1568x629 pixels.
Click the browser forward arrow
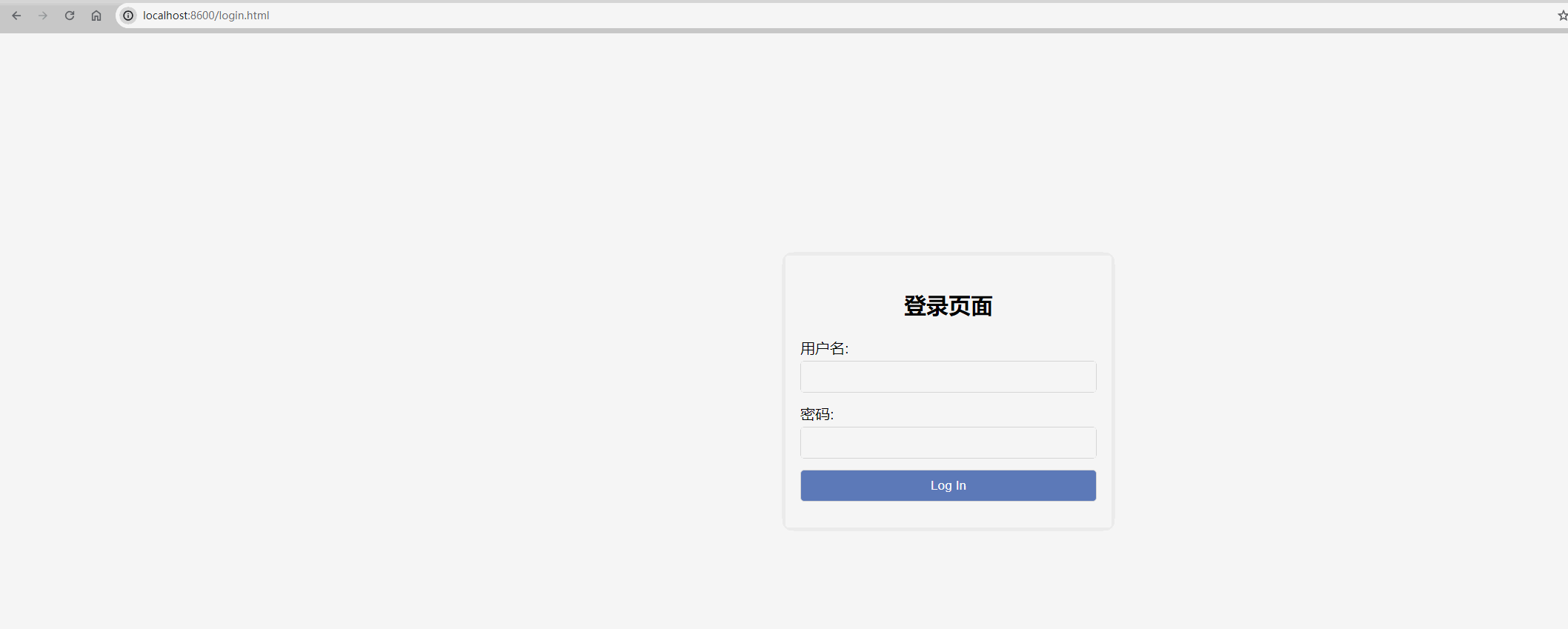pos(43,16)
